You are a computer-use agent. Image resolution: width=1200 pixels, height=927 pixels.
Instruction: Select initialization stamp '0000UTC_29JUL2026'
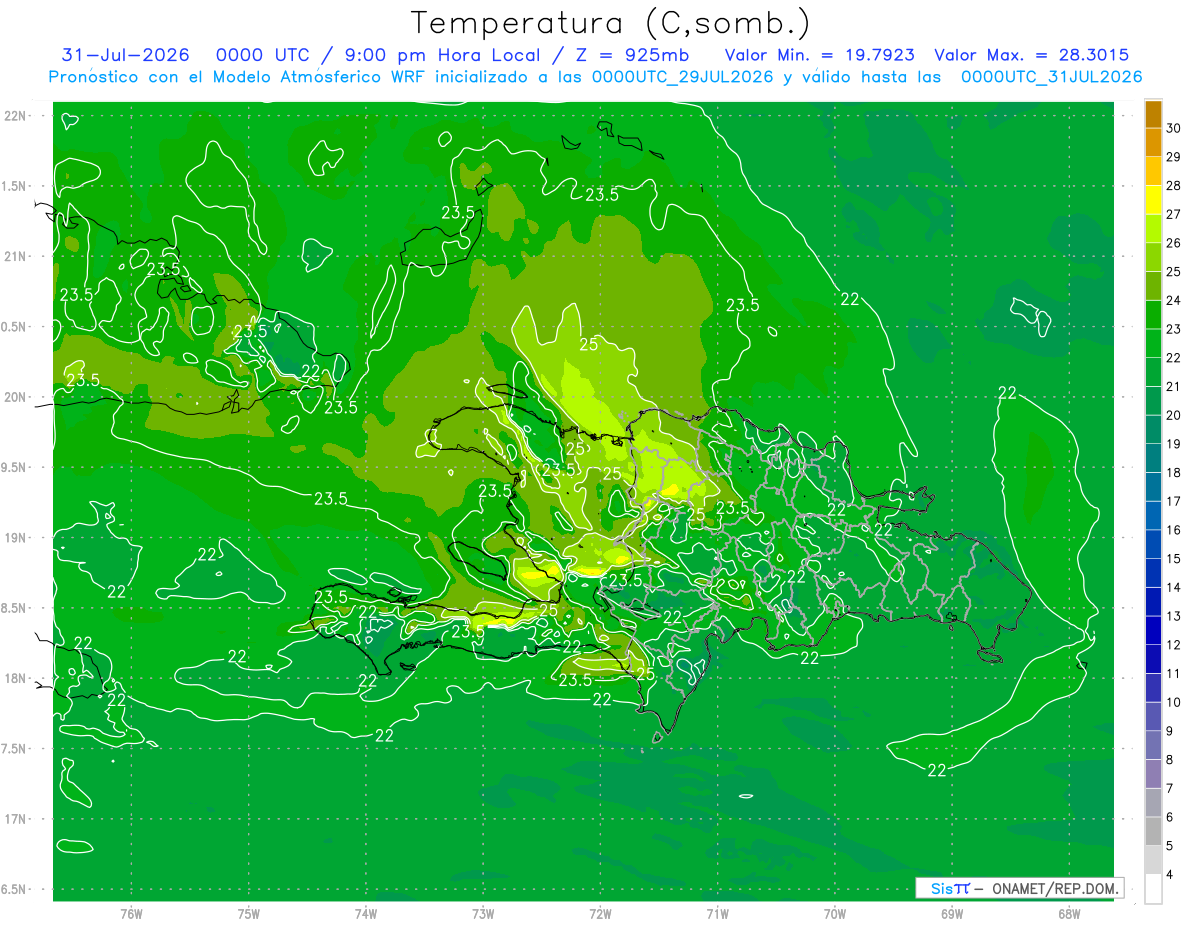pyautogui.click(x=683, y=77)
